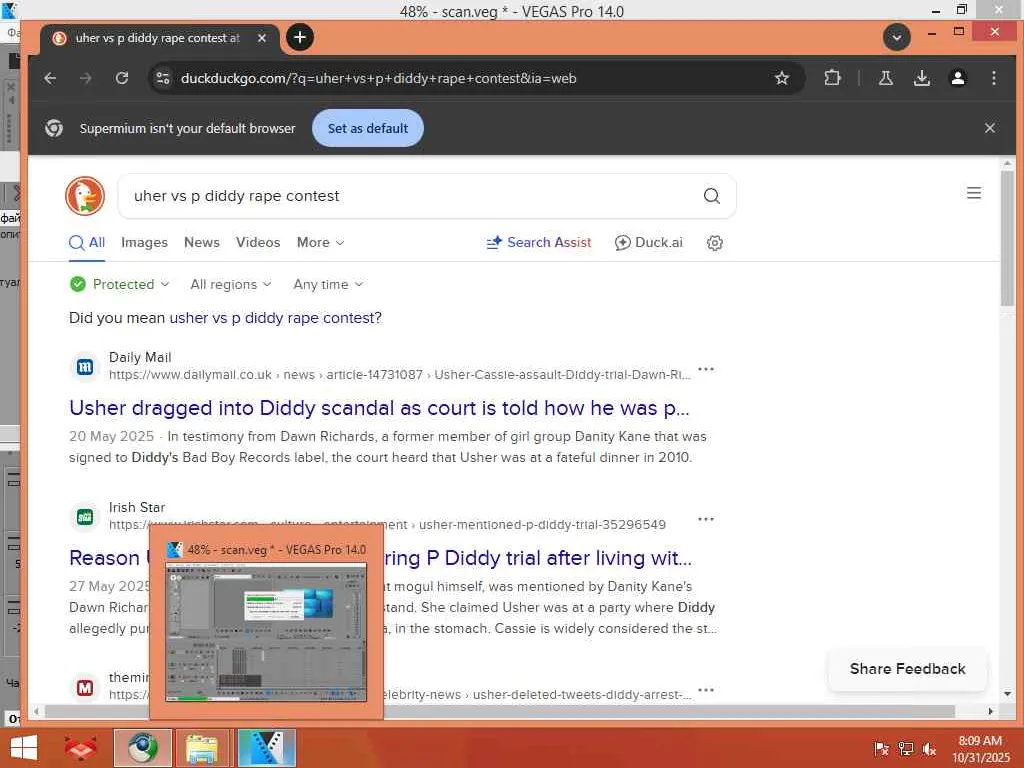Screen dimensions: 1024x768
Task: Open the Irish Star result three-dot options
Action: click(x=706, y=519)
